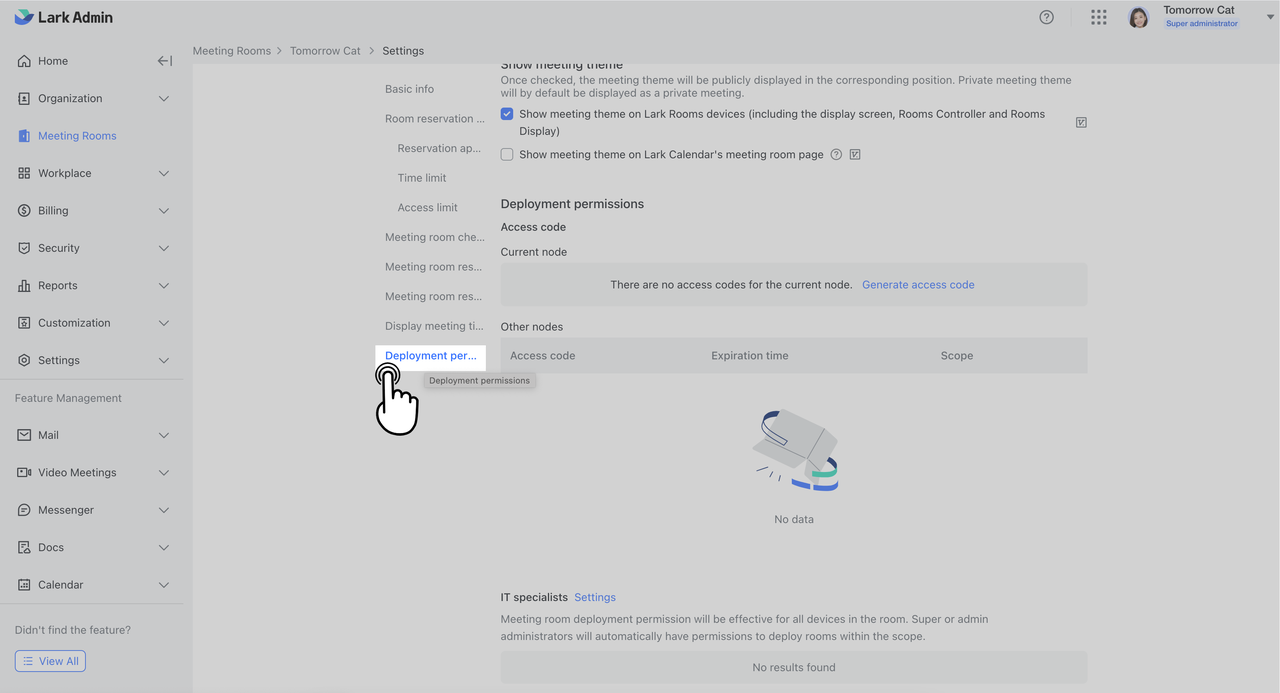Image resolution: width=1280 pixels, height=693 pixels.
Task: Expand the Organization menu chevron
Action: pyautogui.click(x=164, y=99)
